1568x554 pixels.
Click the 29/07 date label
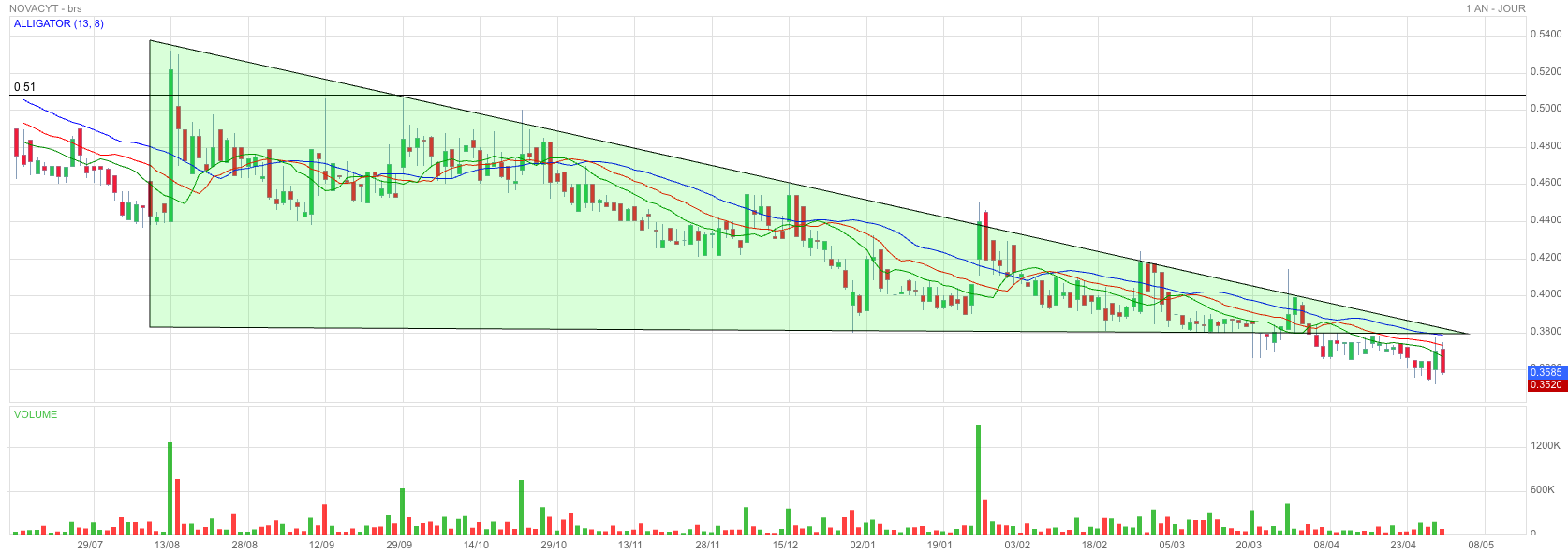click(90, 545)
